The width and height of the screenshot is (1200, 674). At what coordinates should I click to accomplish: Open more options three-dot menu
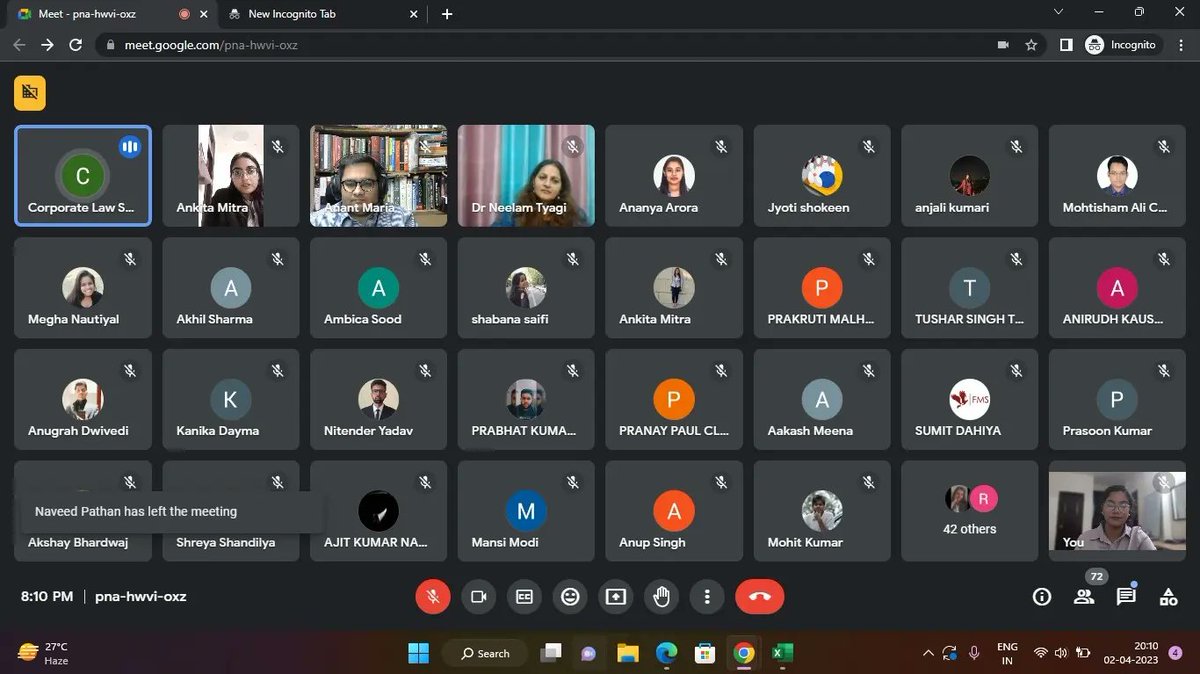point(707,596)
